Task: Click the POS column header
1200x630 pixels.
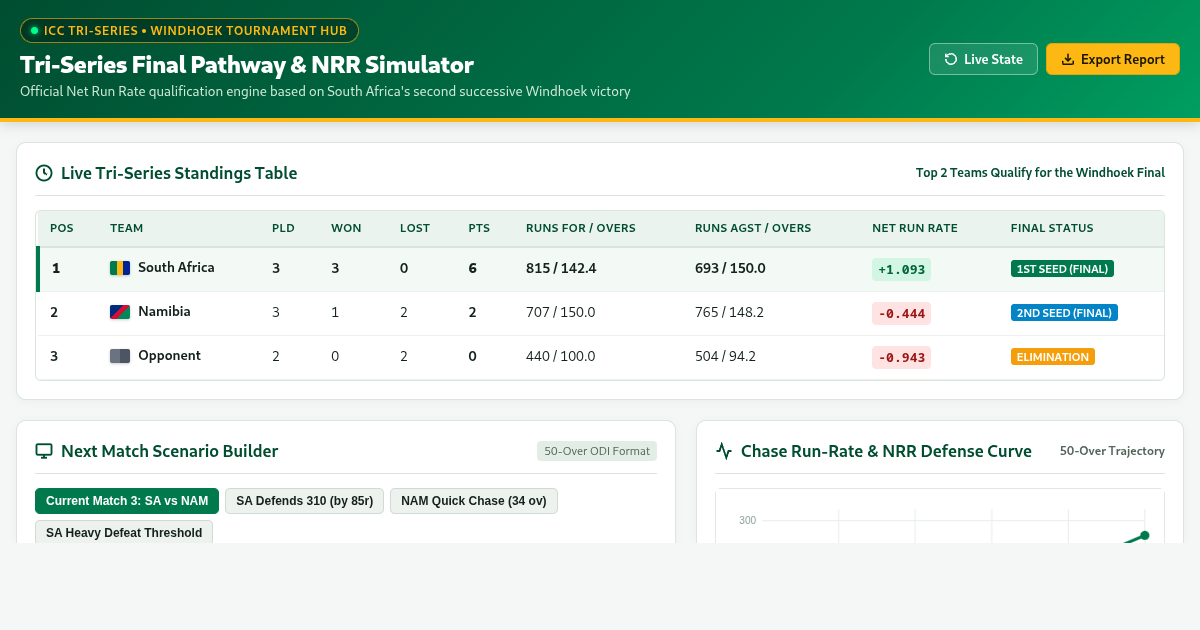Action: click(x=62, y=228)
